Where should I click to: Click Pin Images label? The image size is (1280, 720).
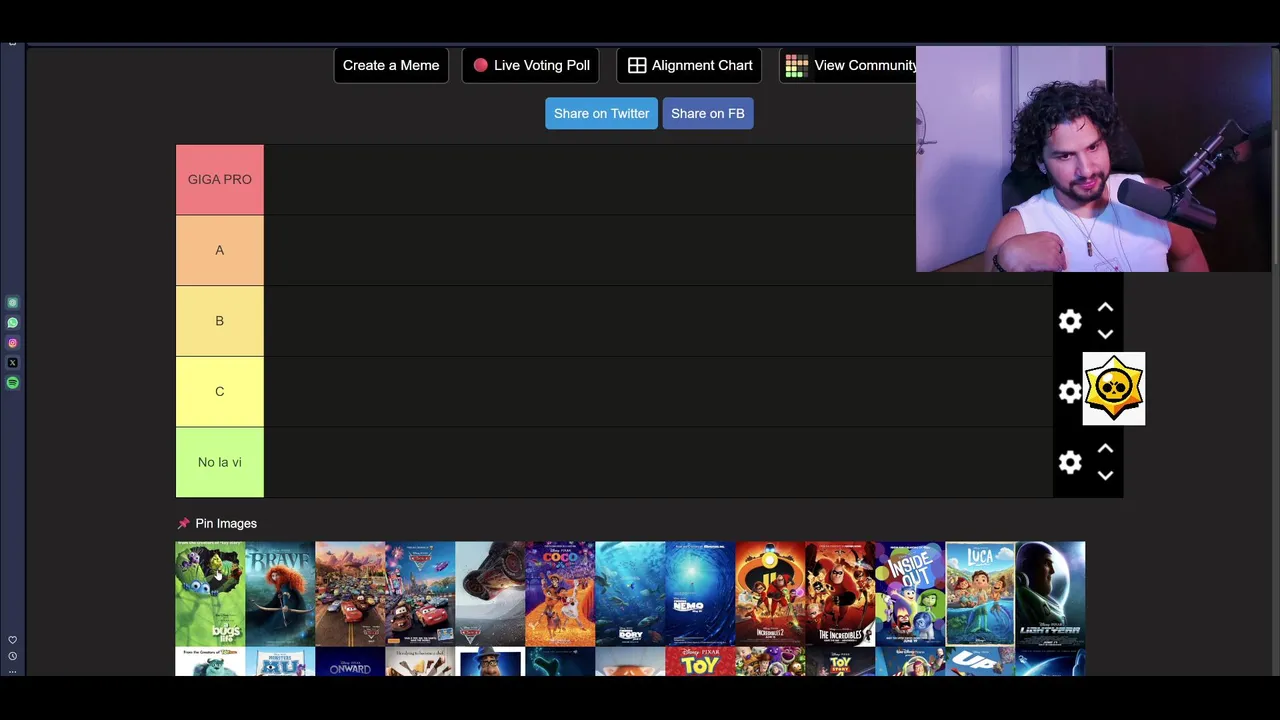226,524
